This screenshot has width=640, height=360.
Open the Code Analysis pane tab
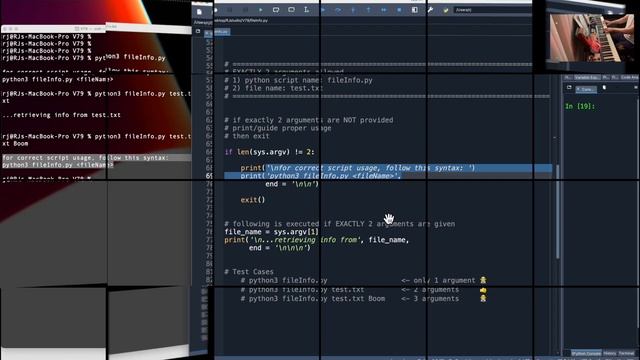point(629,77)
